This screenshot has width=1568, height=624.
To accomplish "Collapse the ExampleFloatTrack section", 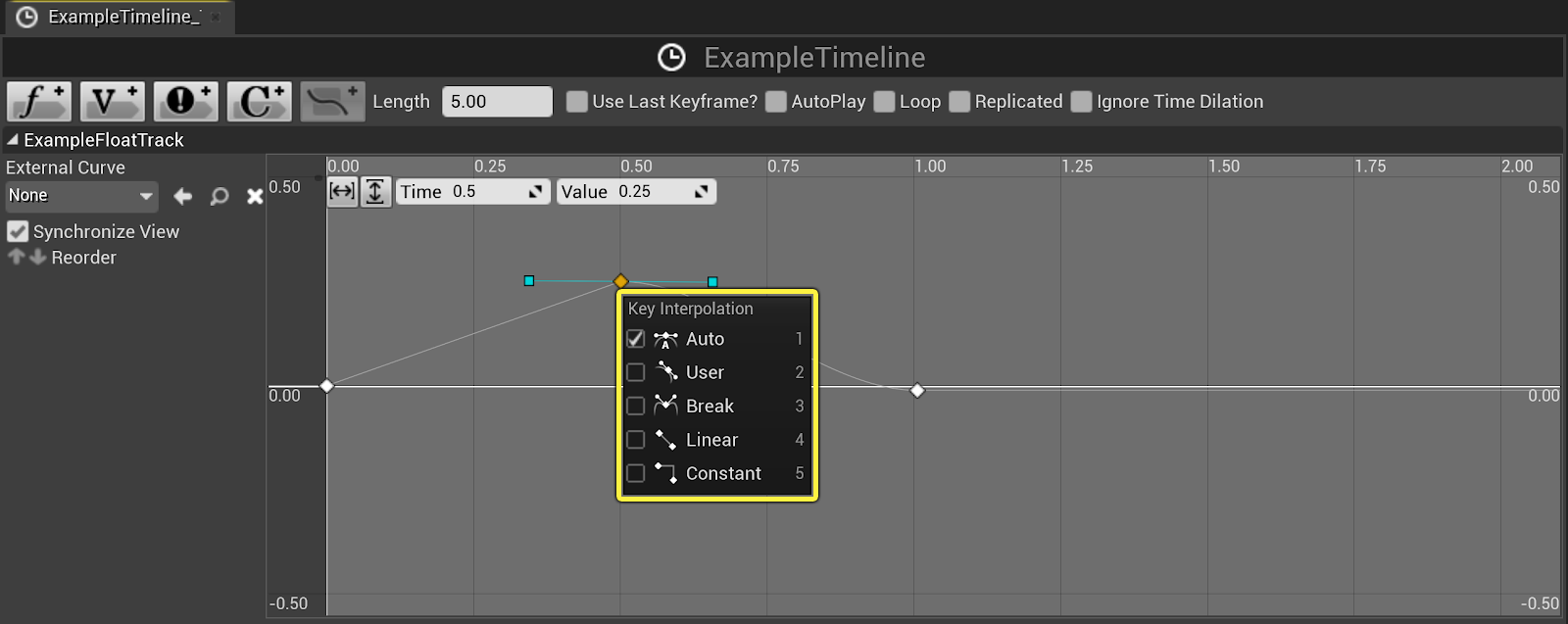I will [13, 140].
